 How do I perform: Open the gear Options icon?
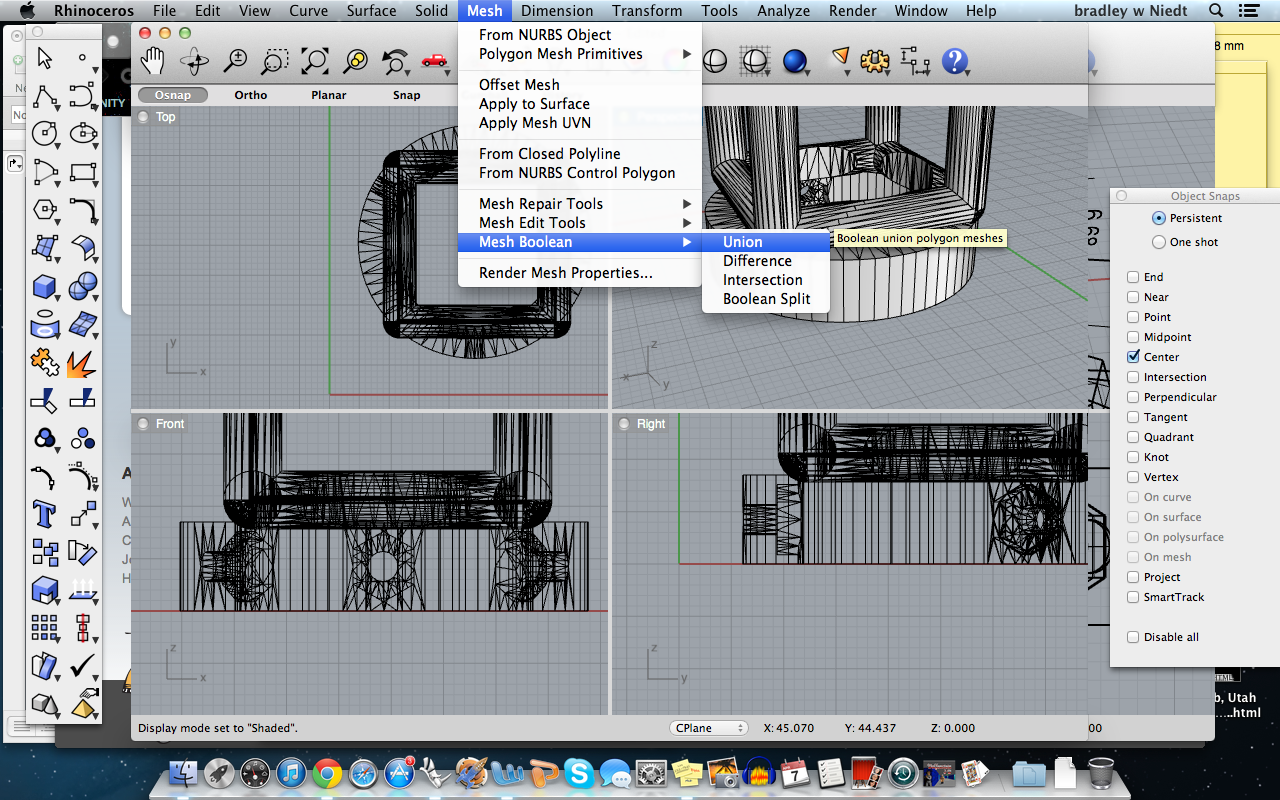pyautogui.click(x=875, y=62)
